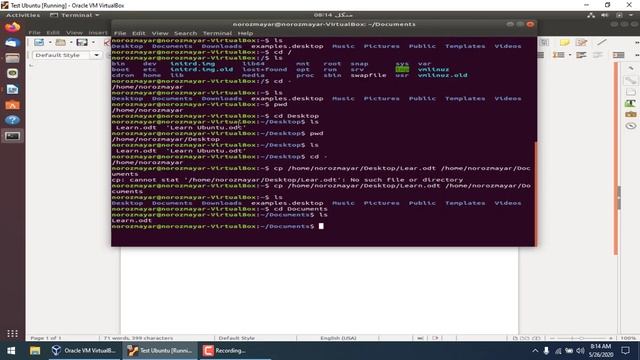Expand dropdown arrow next to Open icon
Viewport: 640px width, 360px height.
[x=71, y=42]
